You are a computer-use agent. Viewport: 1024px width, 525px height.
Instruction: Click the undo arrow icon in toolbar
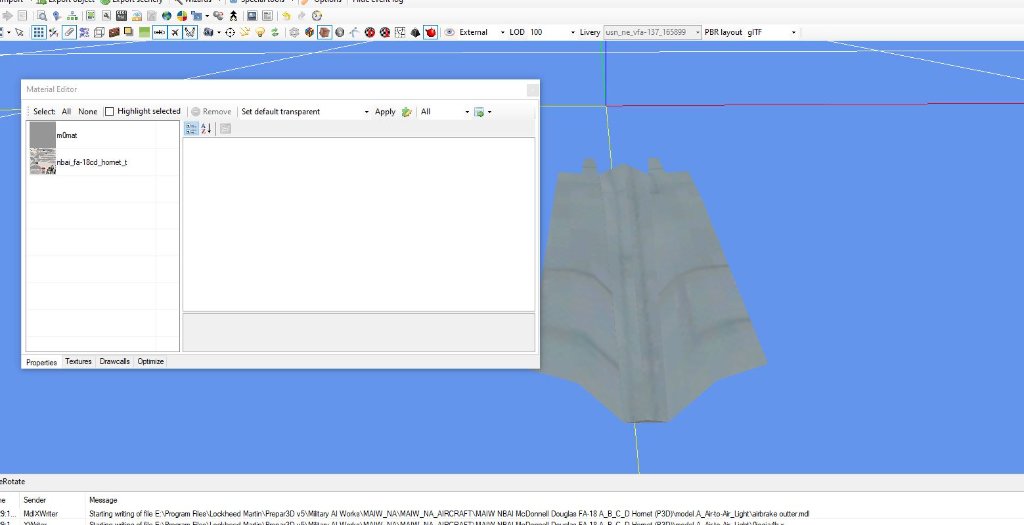pyautogui.click(x=286, y=16)
